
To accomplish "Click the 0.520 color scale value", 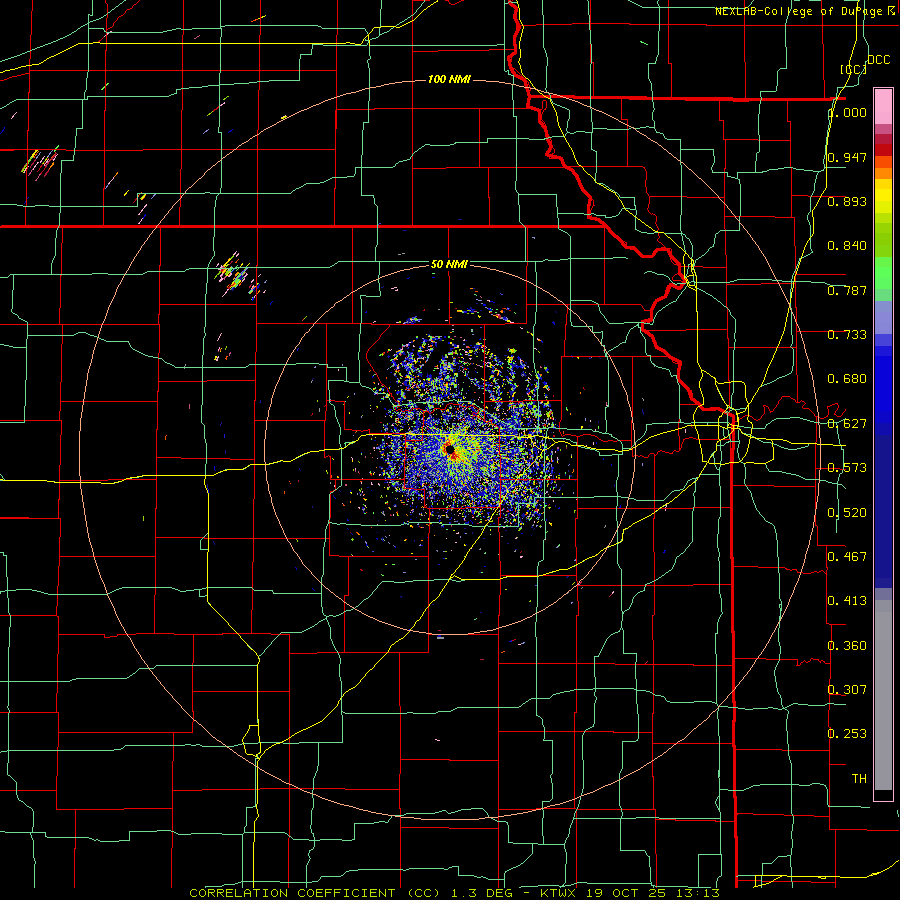I will click(x=847, y=513).
